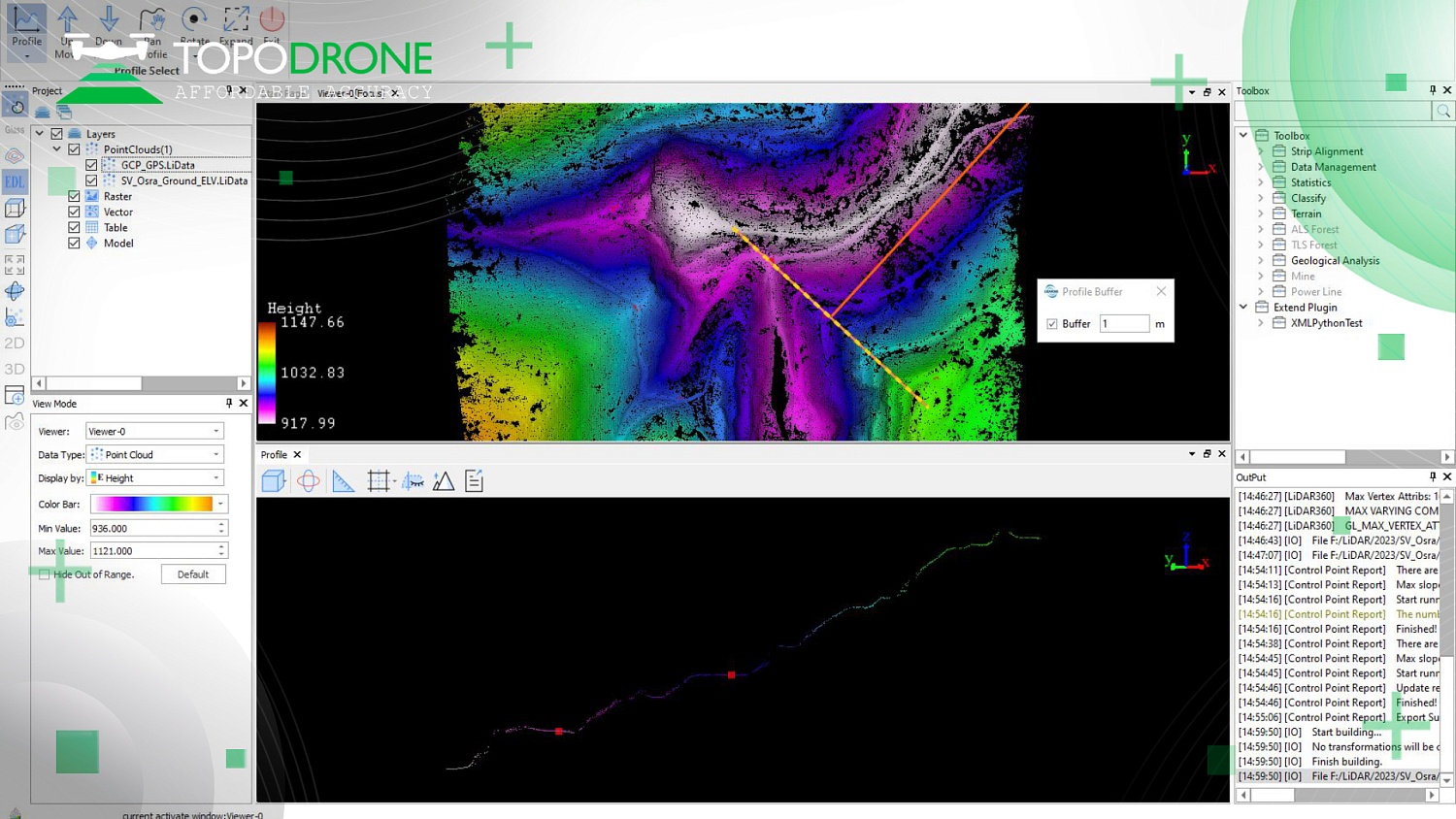Open the report/export icon in Profile panel

(x=474, y=480)
